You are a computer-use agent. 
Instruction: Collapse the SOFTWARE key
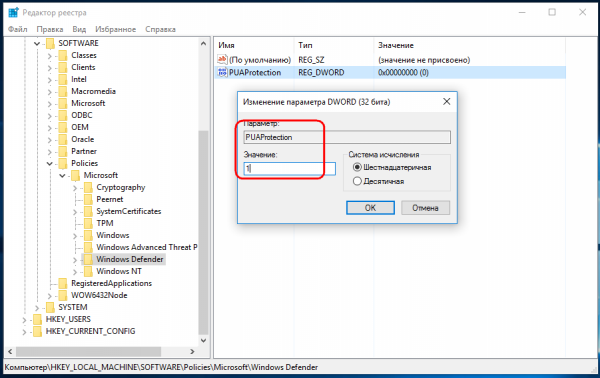37,44
